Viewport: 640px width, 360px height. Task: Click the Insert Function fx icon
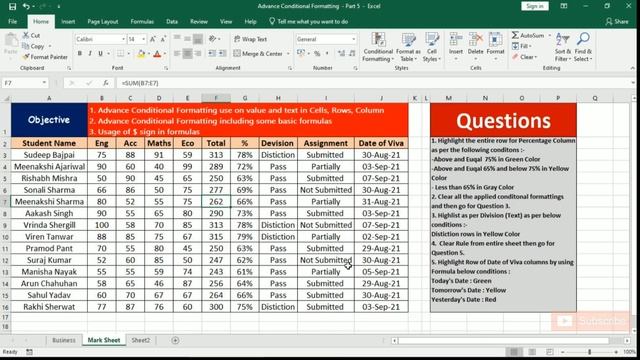pos(106,83)
